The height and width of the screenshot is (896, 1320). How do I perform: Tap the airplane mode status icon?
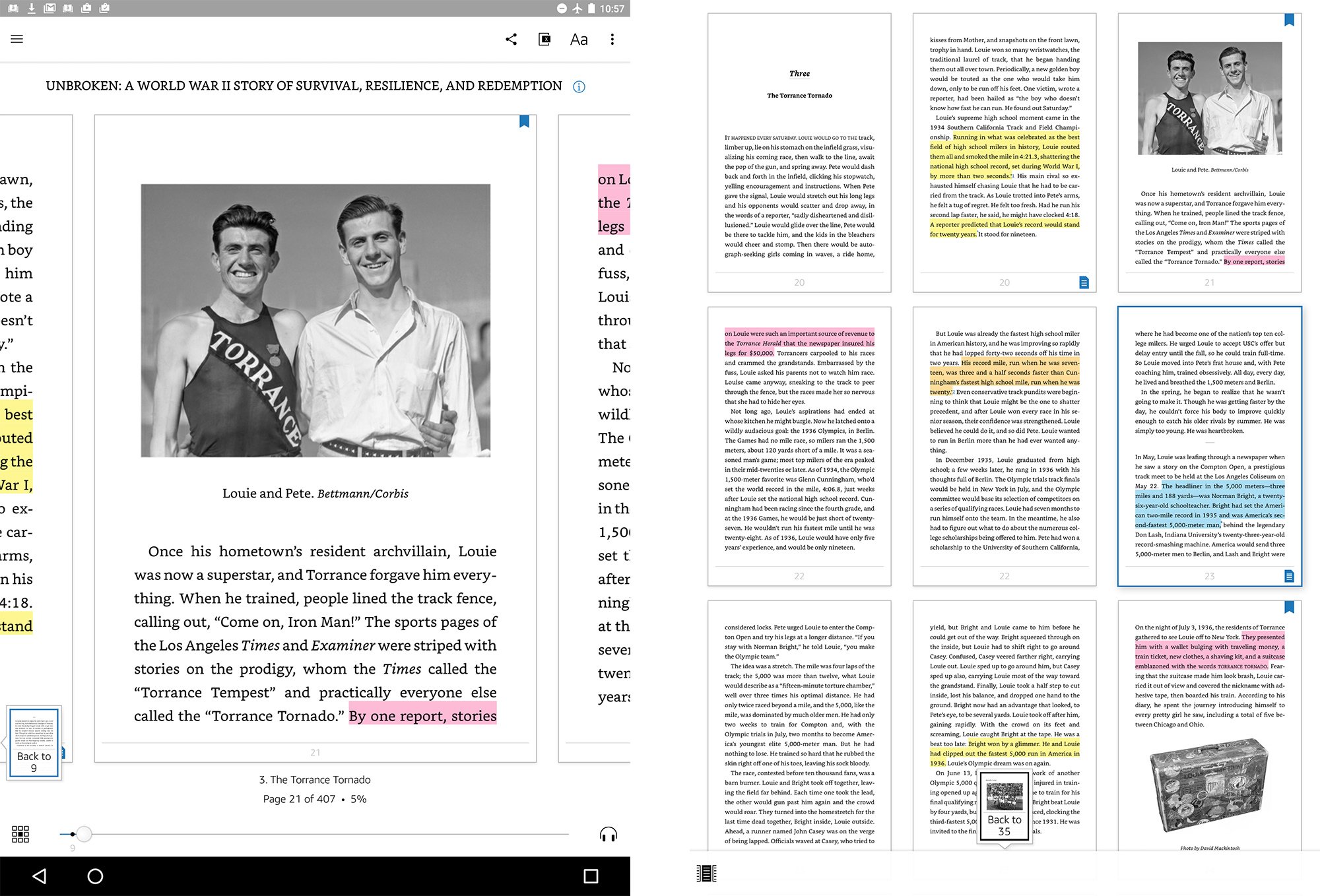click(x=577, y=9)
